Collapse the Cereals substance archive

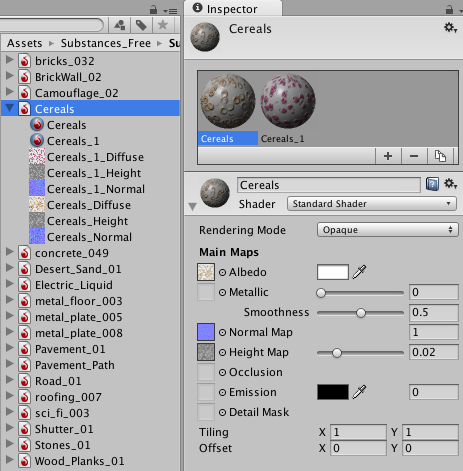click(10, 108)
